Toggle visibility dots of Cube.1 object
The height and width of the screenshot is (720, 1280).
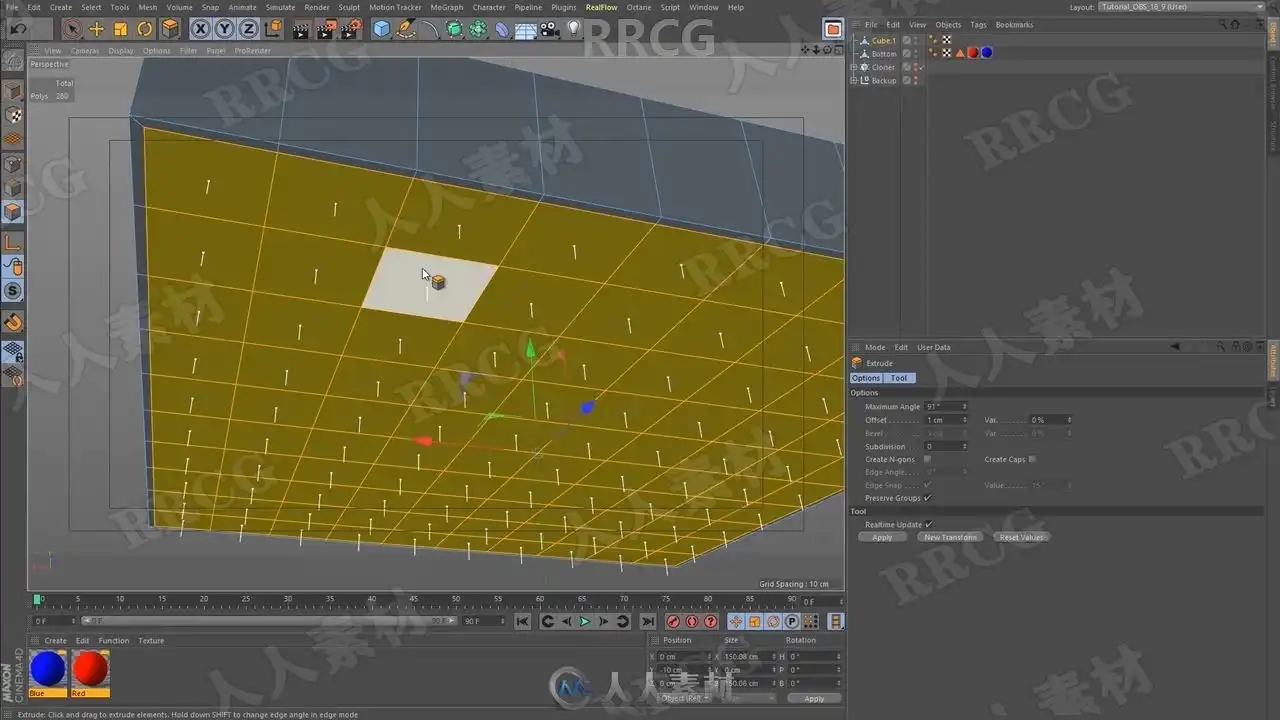(x=914, y=41)
